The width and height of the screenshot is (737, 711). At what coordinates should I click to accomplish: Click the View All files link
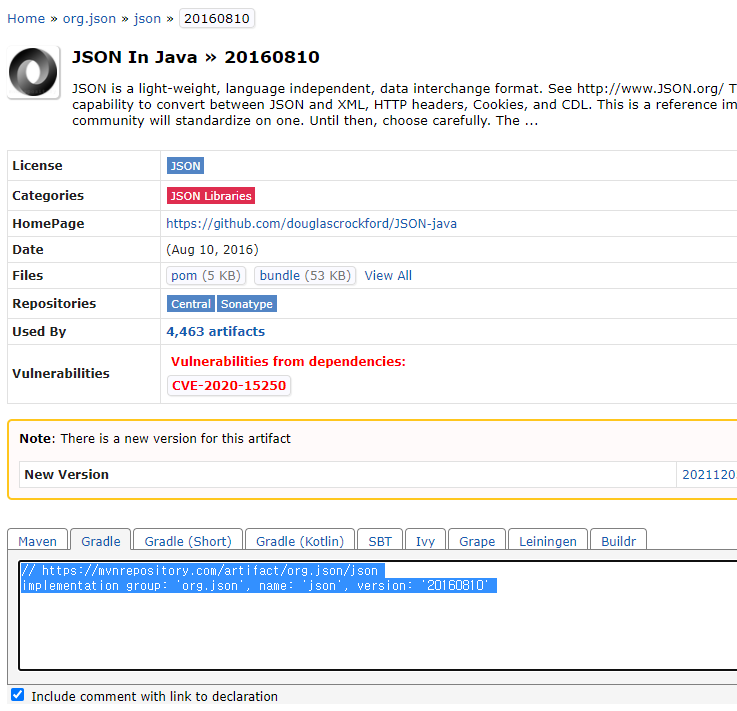[x=388, y=275]
